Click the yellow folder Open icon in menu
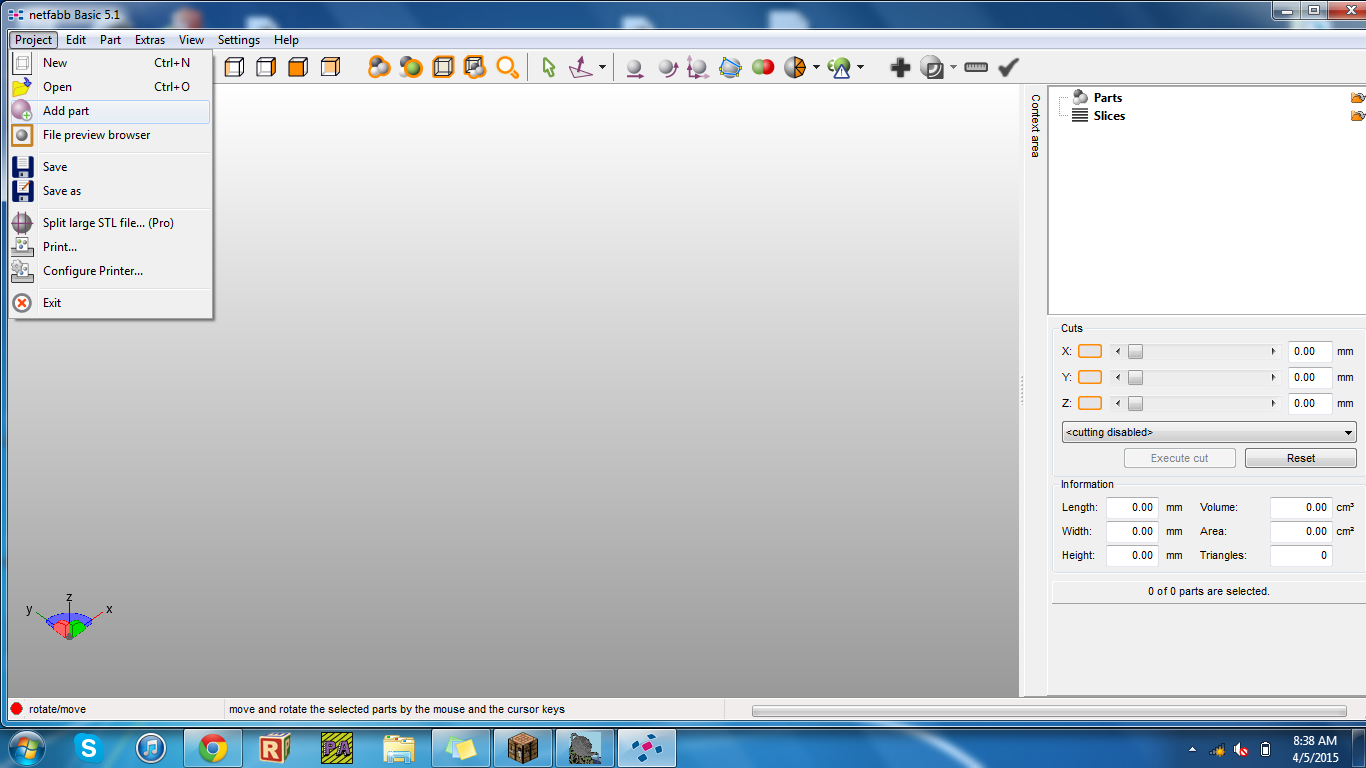This screenshot has width=1366, height=768. click(x=22, y=87)
